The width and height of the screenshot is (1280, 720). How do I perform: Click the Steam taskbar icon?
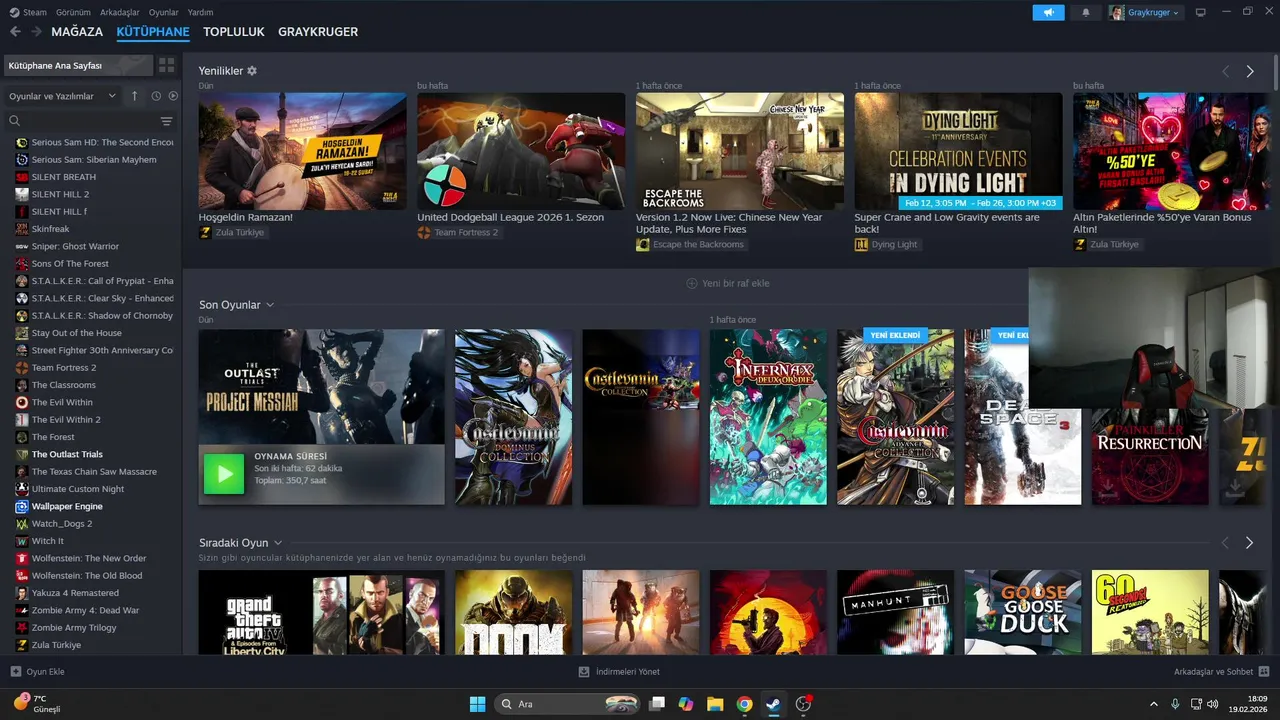point(773,704)
